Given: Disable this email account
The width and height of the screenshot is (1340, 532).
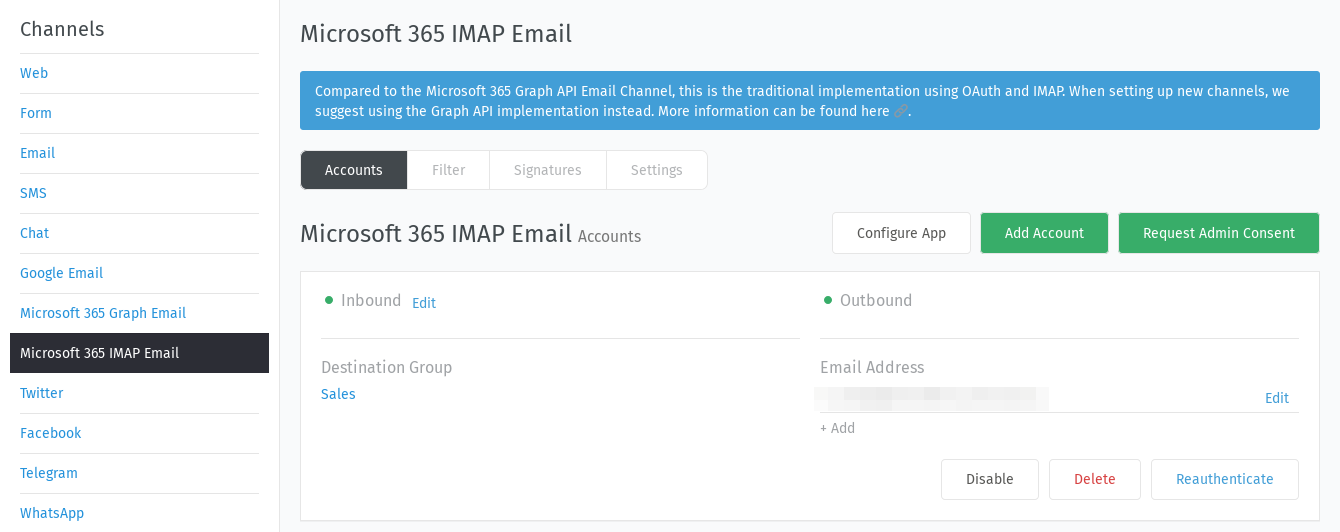Looking at the screenshot, I should (990, 479).
